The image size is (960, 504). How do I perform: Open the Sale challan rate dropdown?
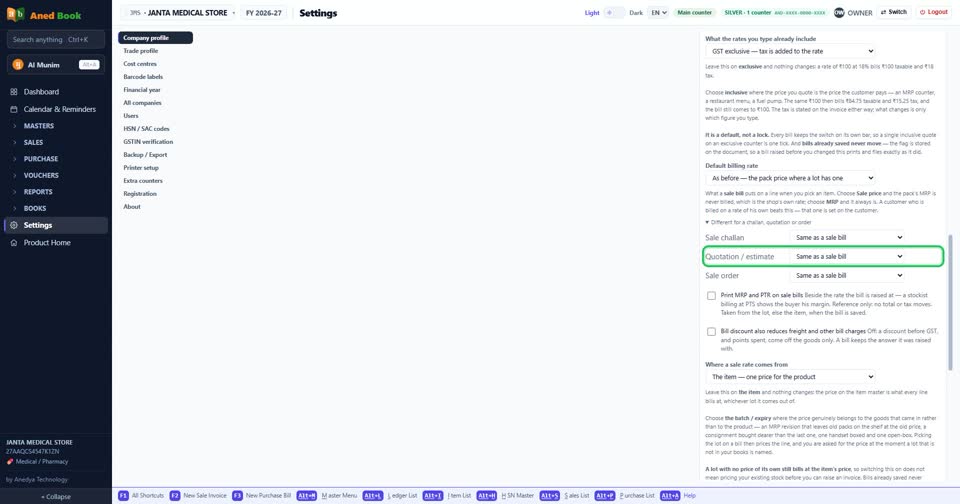coord(848,238)
